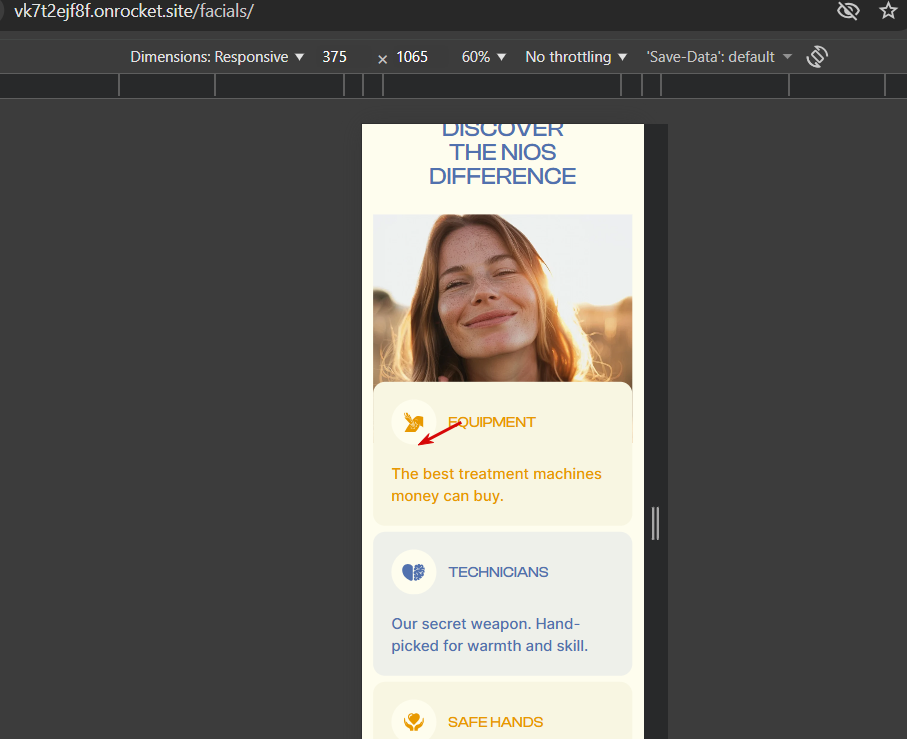907x739 pixels.
Task: Click the Equipment card's orange icon
Action: [413, 422]
